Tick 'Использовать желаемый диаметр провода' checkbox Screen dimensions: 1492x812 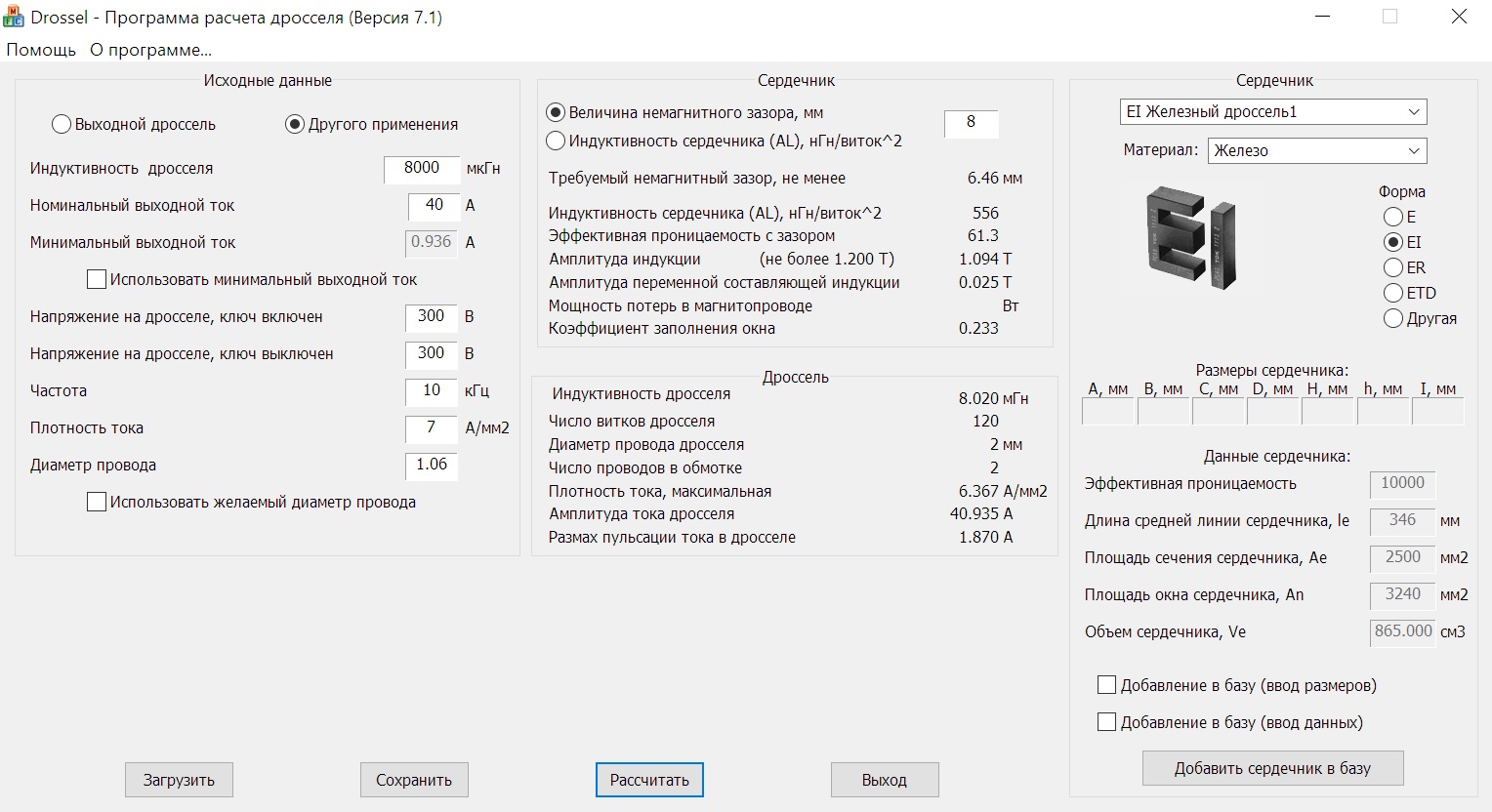(97, 503)
